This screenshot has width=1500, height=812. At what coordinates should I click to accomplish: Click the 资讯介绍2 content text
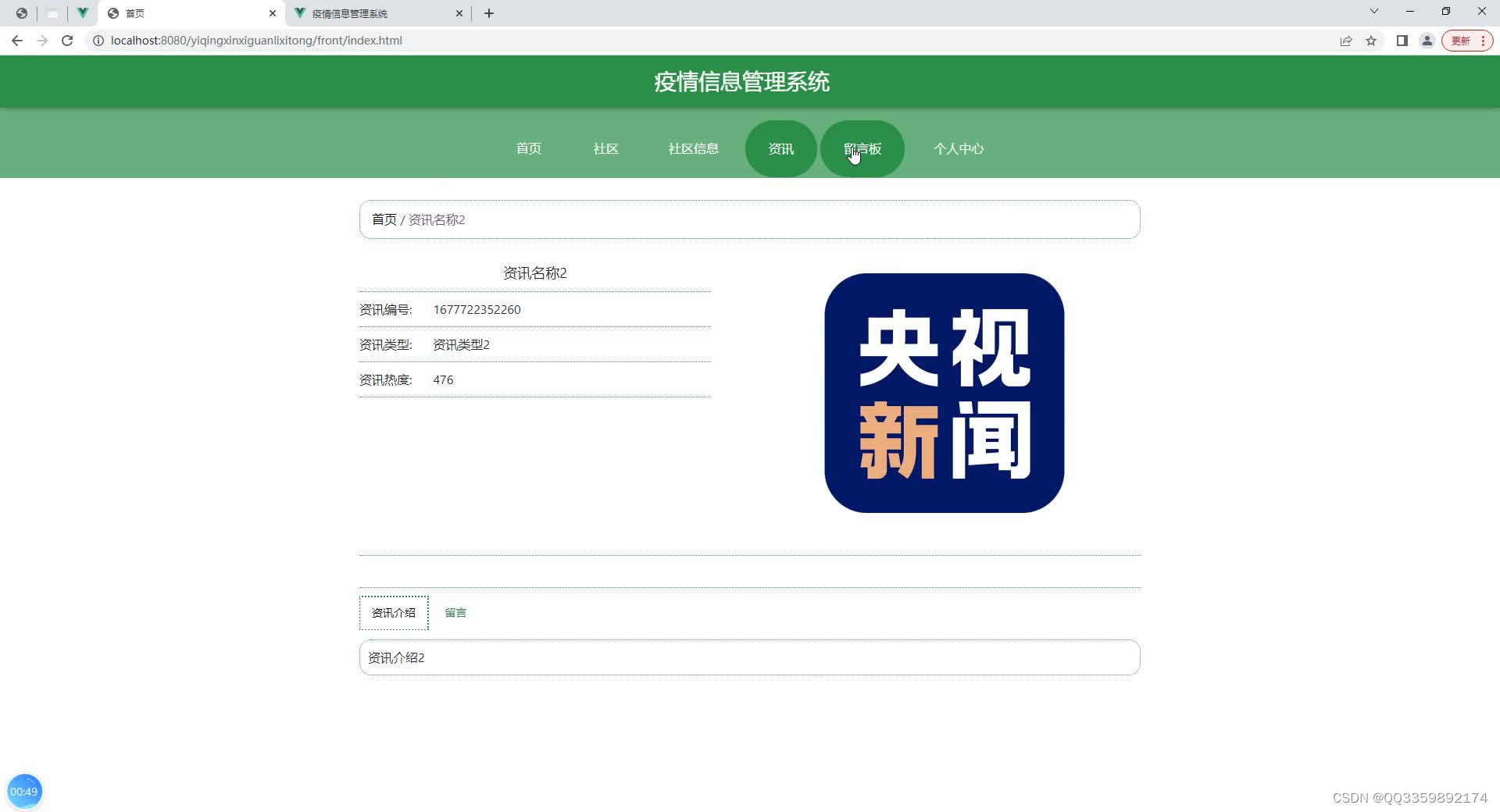coord(396,658)
